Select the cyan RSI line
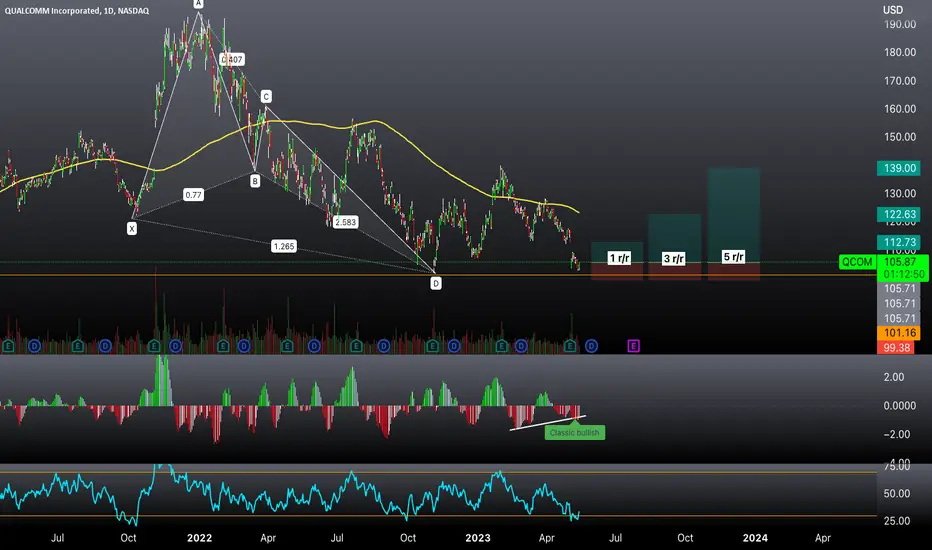The height and width of the screenshot is (550, 932). click(289, 494)
